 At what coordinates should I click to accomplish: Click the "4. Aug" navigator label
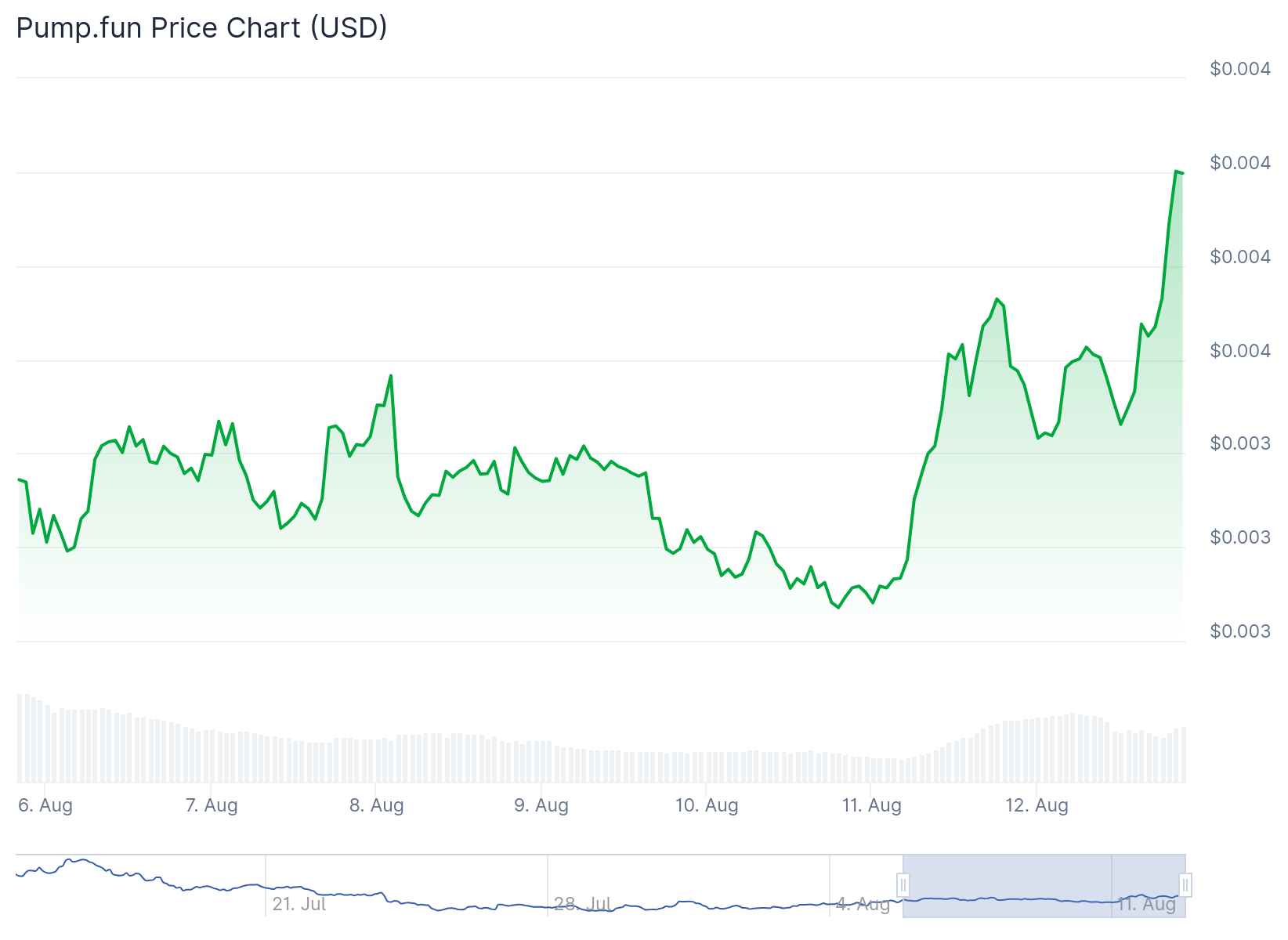pyautogui.click(x=863, y=904)
